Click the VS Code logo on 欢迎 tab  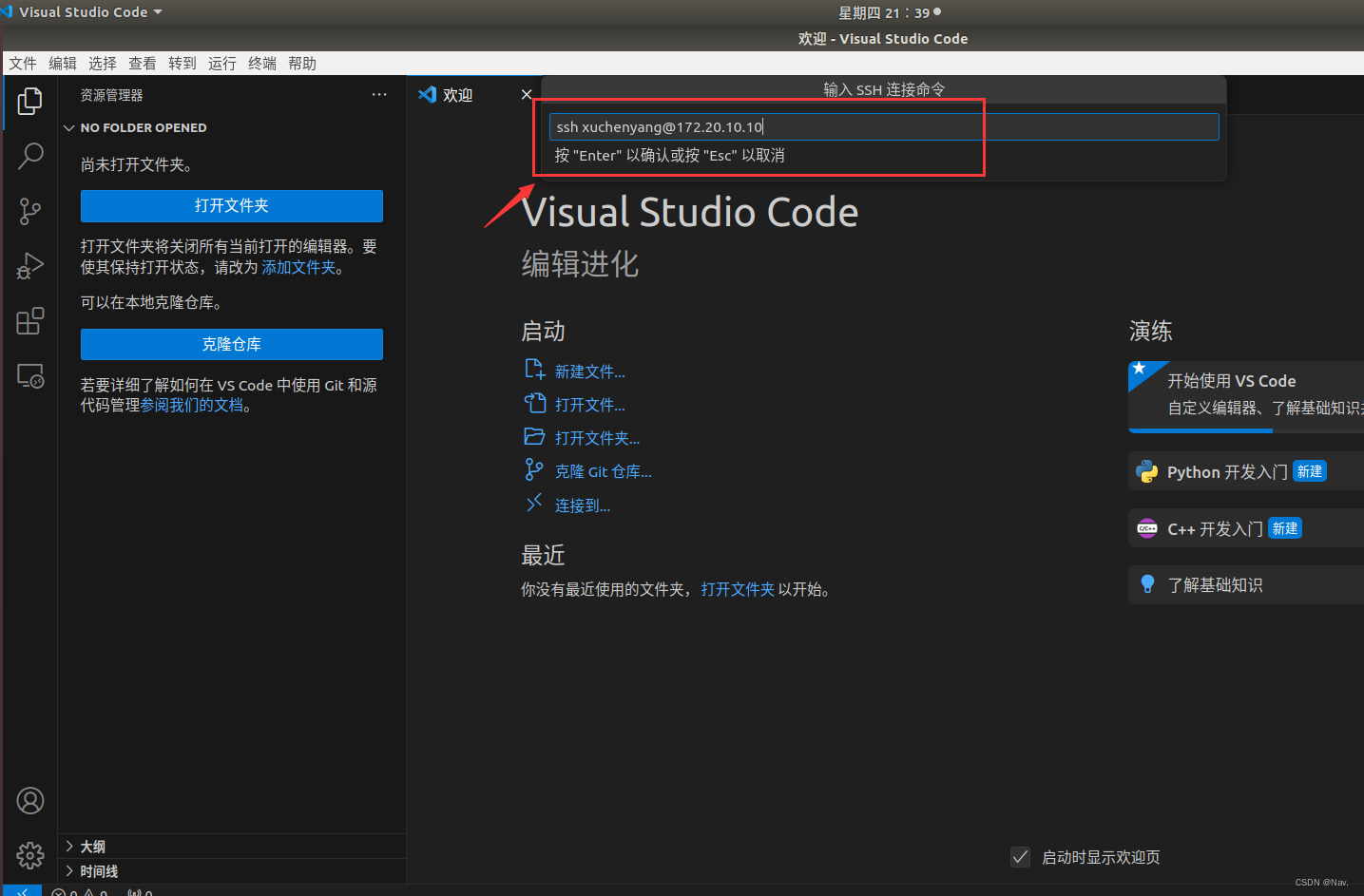tap(428, 94)
